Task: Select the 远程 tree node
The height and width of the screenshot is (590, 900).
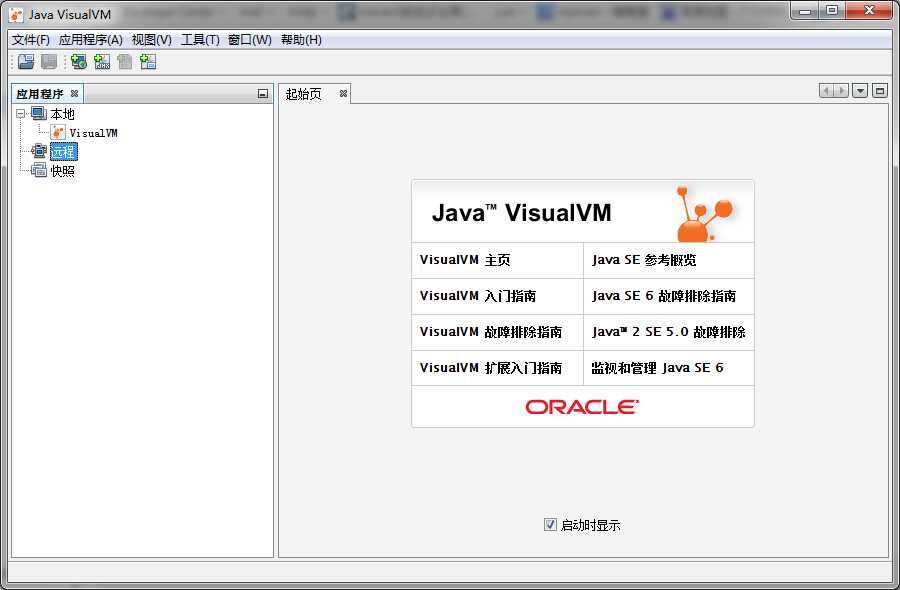Action: coord(63,152)
